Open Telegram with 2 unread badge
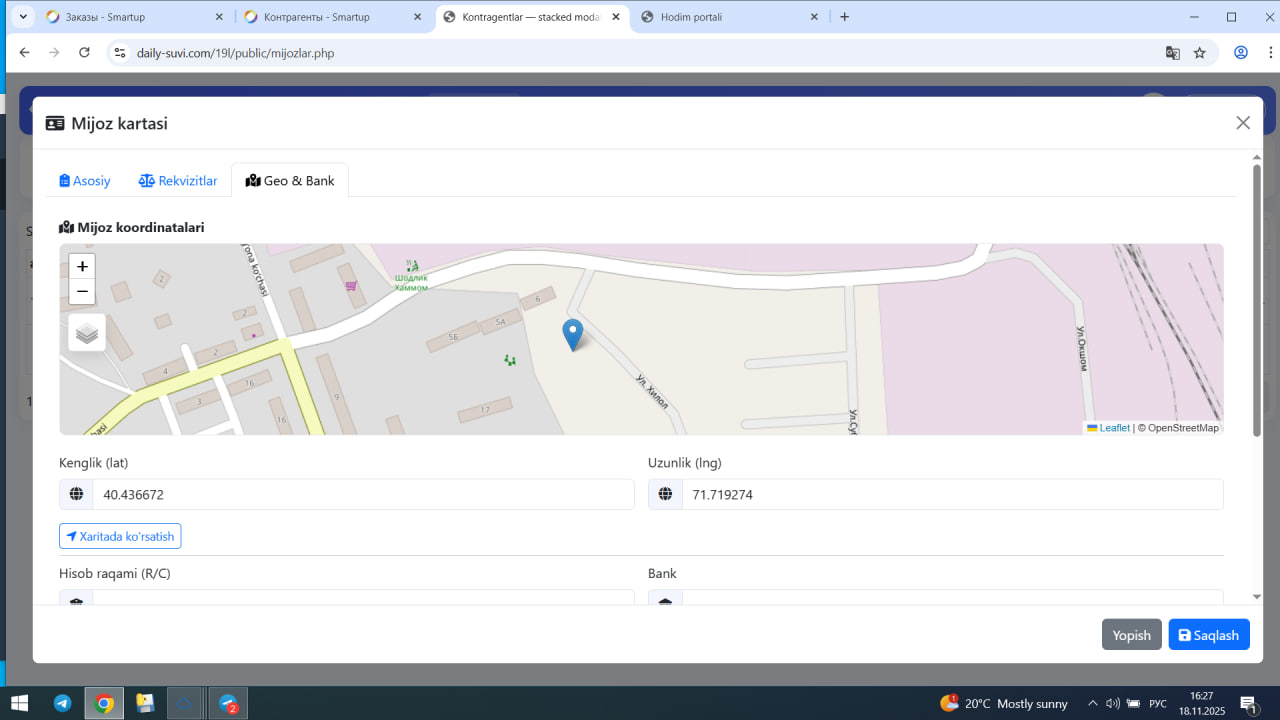 (228, 703)
